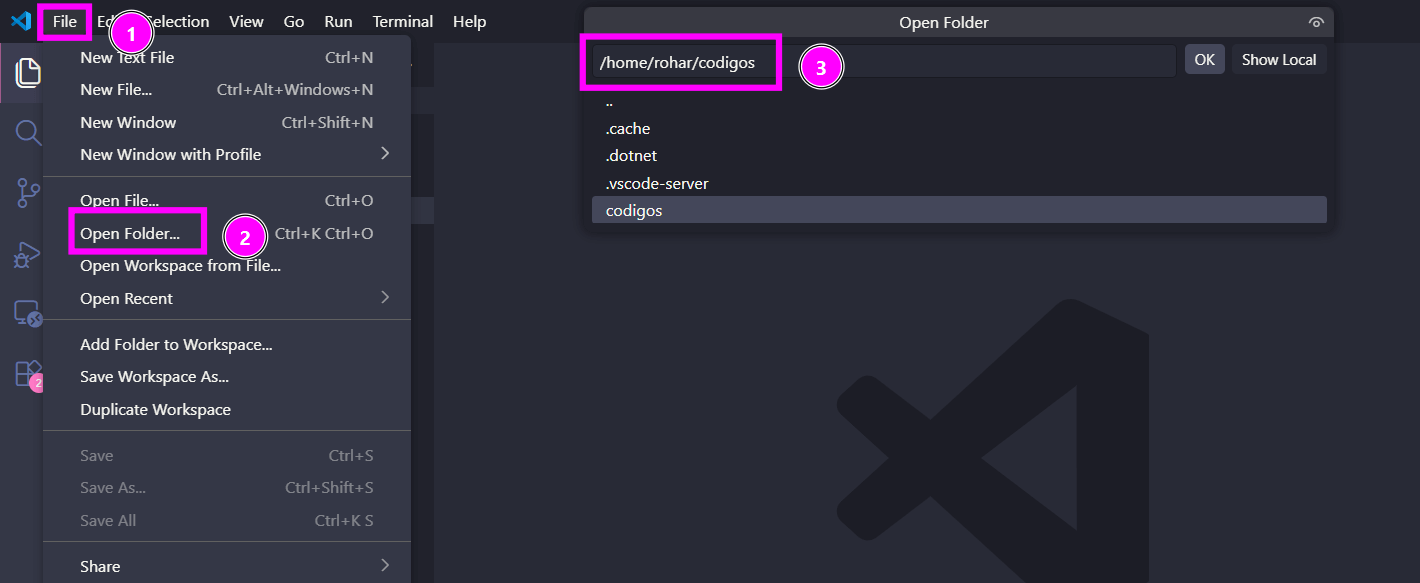1420x583 pixels.
Task: Open the Help menu
Action: coord(469,21)
